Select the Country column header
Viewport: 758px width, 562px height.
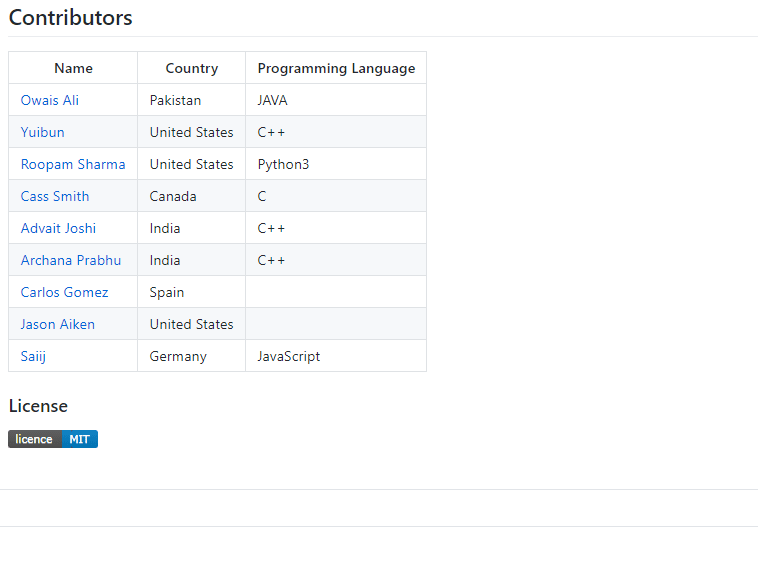[192, 68]
